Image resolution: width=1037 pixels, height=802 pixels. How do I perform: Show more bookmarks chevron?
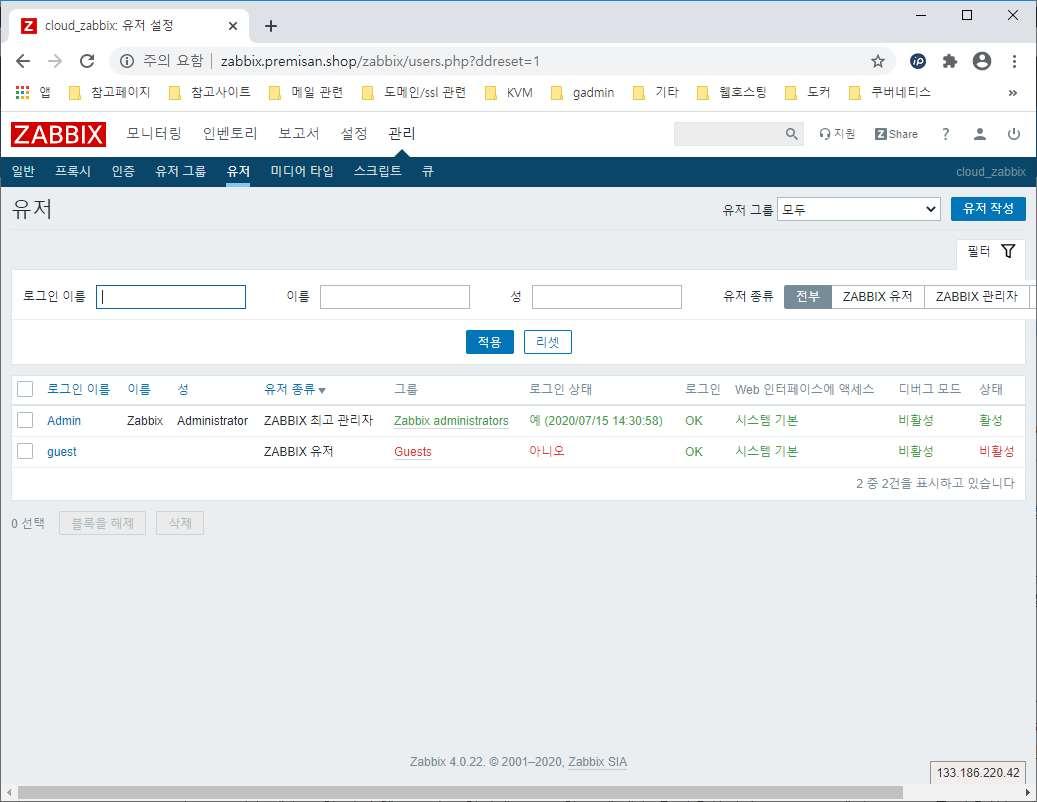[1012, 93]
